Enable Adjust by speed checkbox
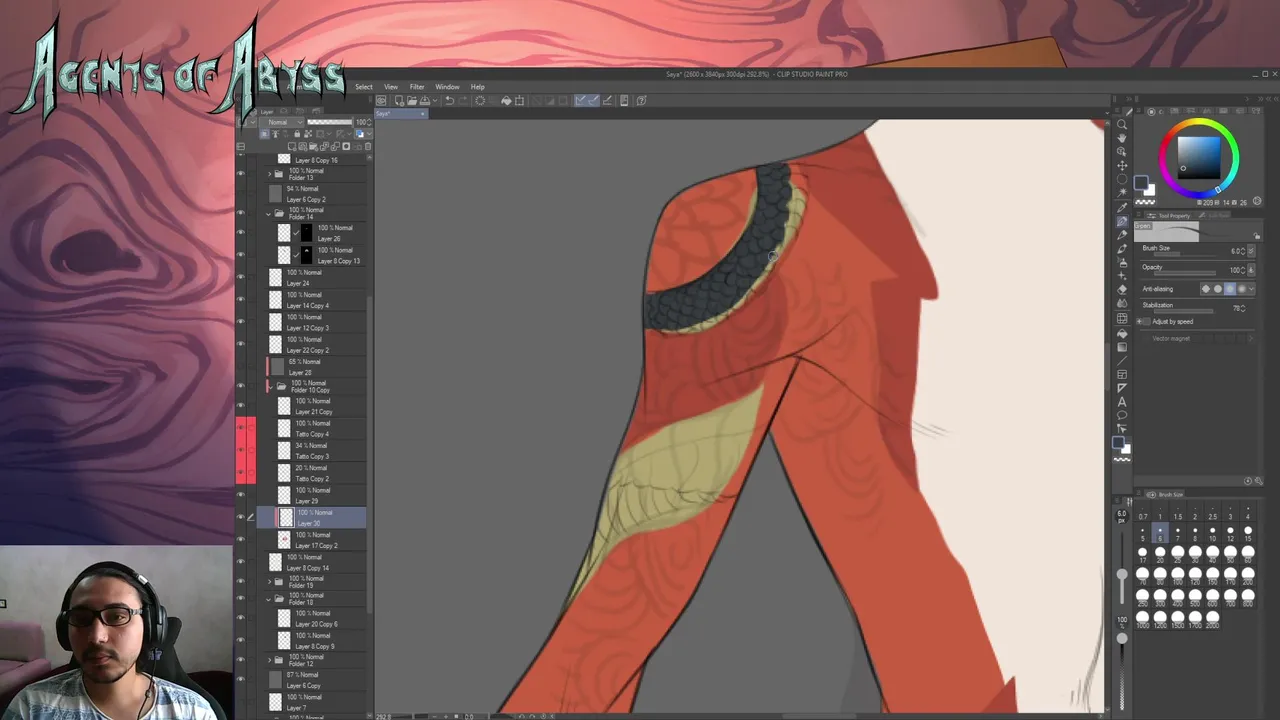This screenshot has height=720, width=1280. 1146,322
